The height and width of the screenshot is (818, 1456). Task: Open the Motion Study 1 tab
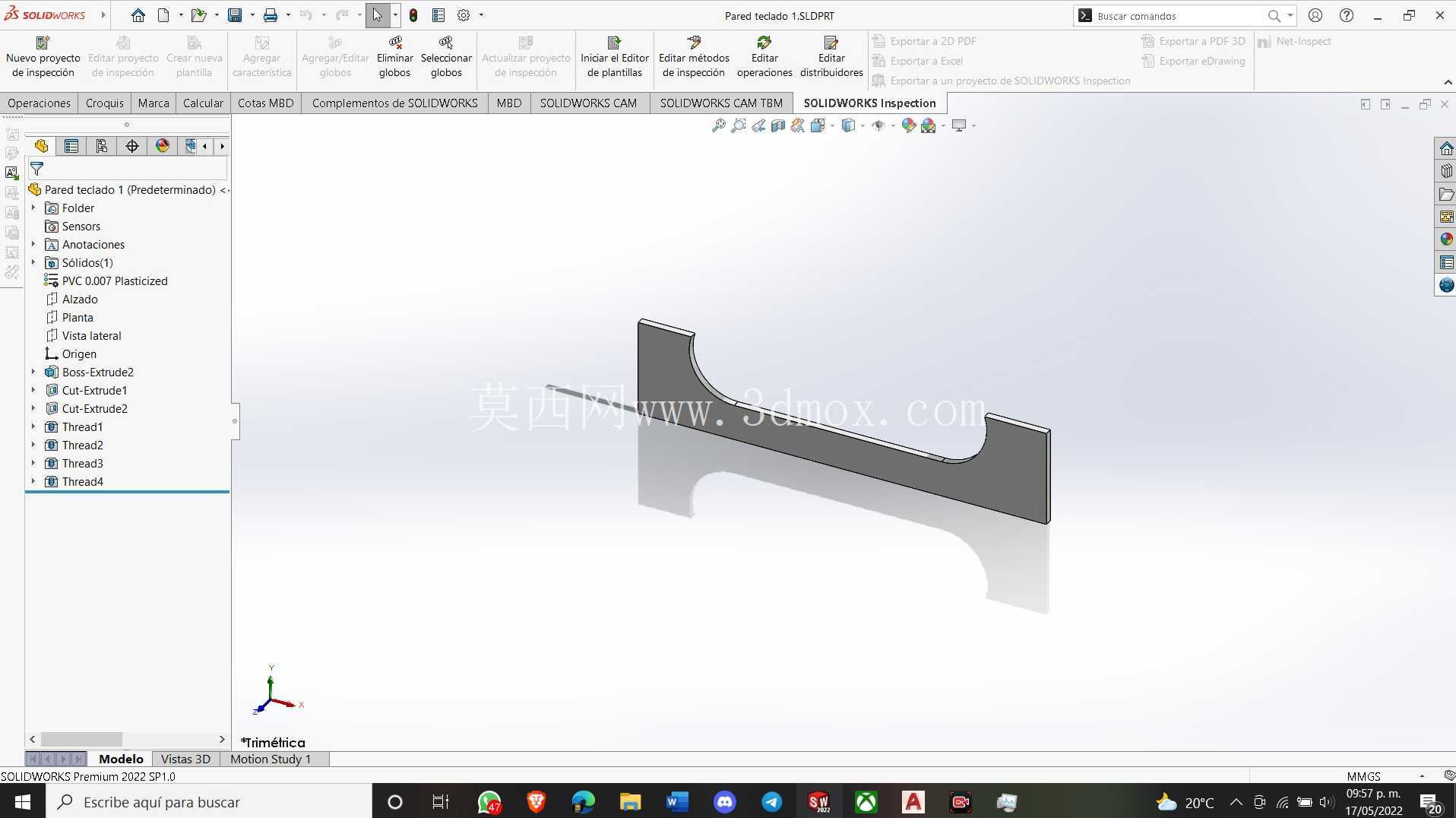pos(271,759)
